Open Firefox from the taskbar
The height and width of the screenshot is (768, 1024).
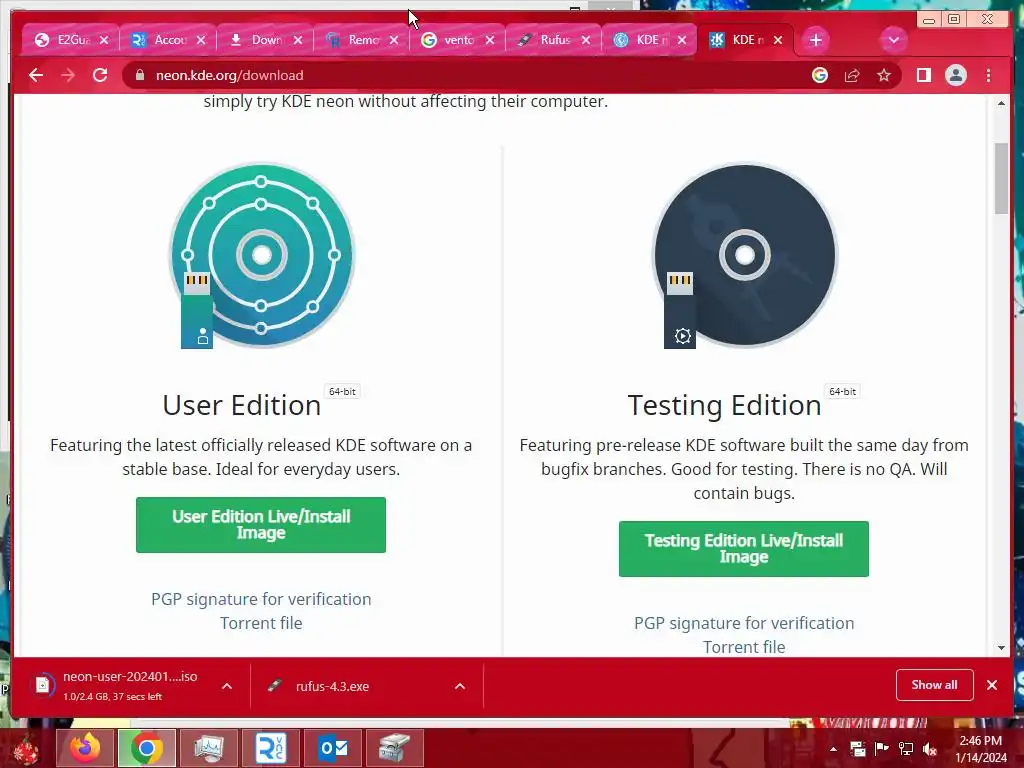pyautogui.click(x=86, y=748)
